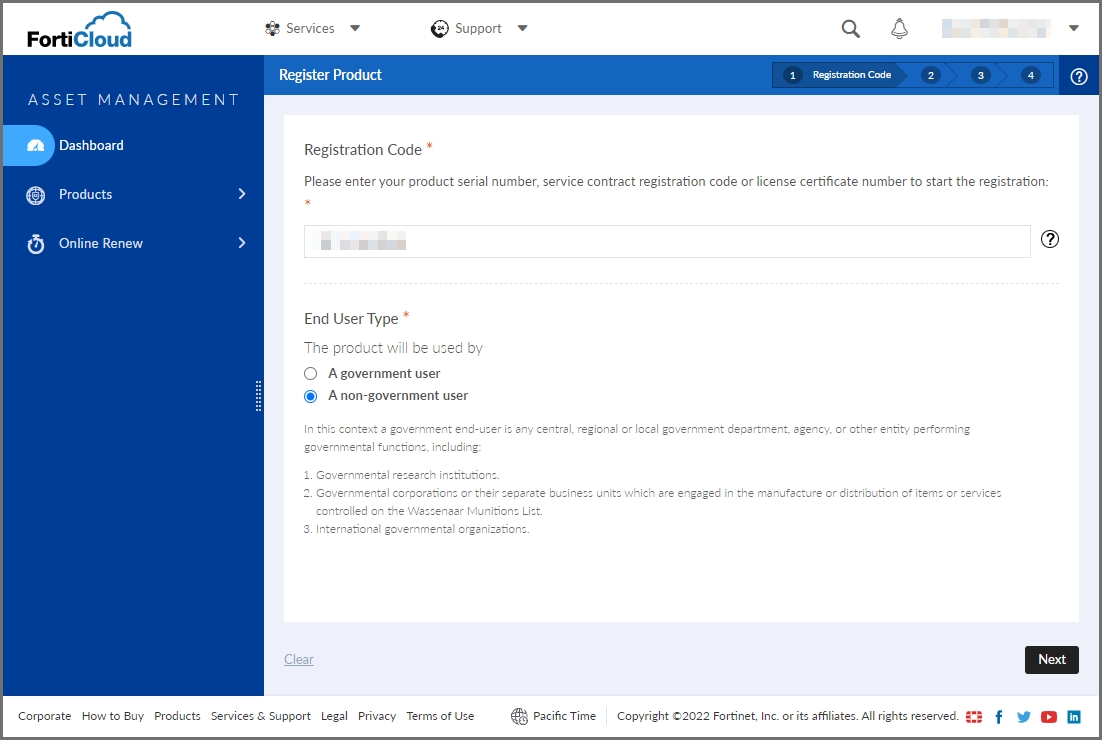The height and width of the screenshot is (740, 1102).
Task: Select the 'A non-government user' option
Action: point(310,395)
